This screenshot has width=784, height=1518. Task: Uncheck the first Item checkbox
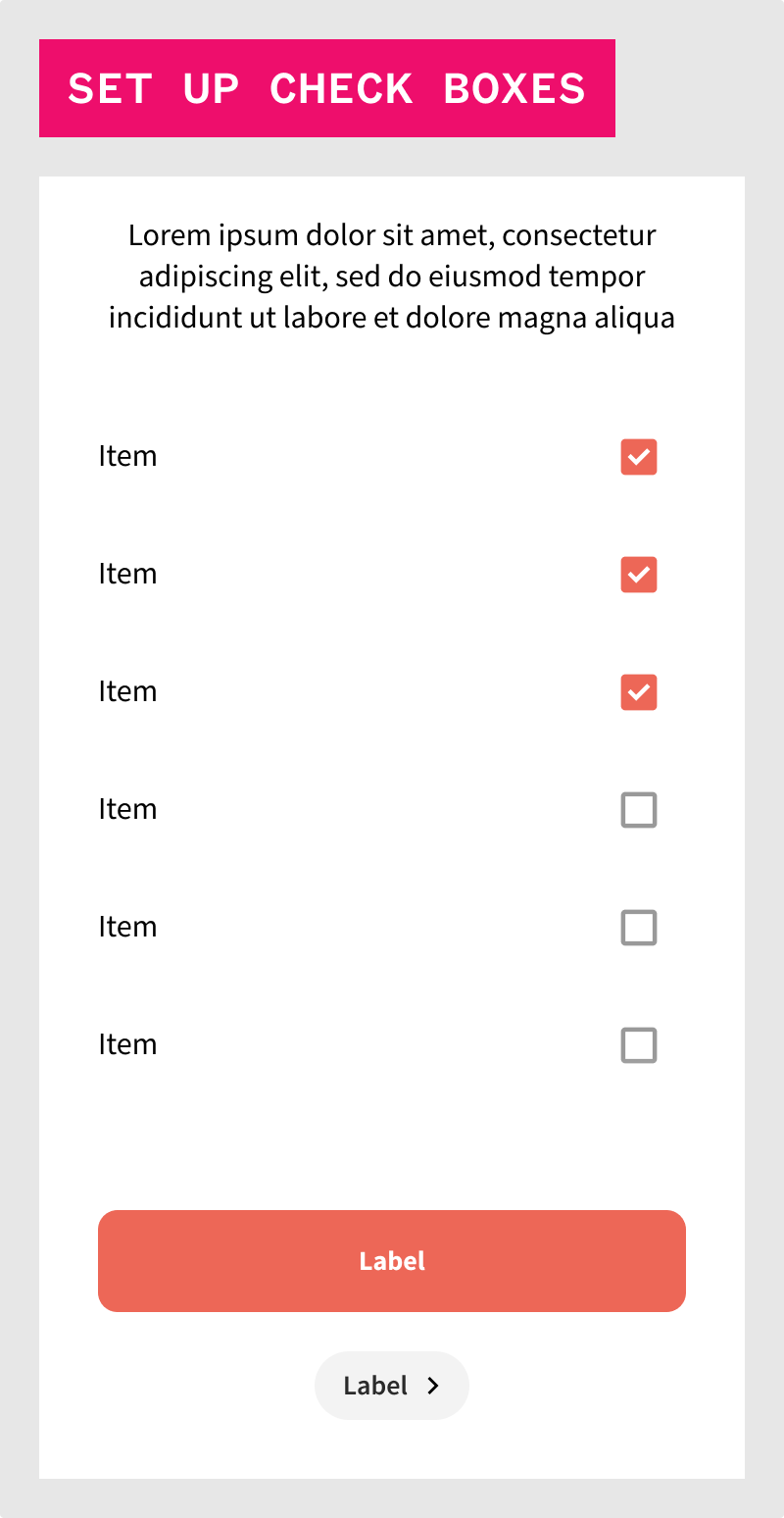638,457
